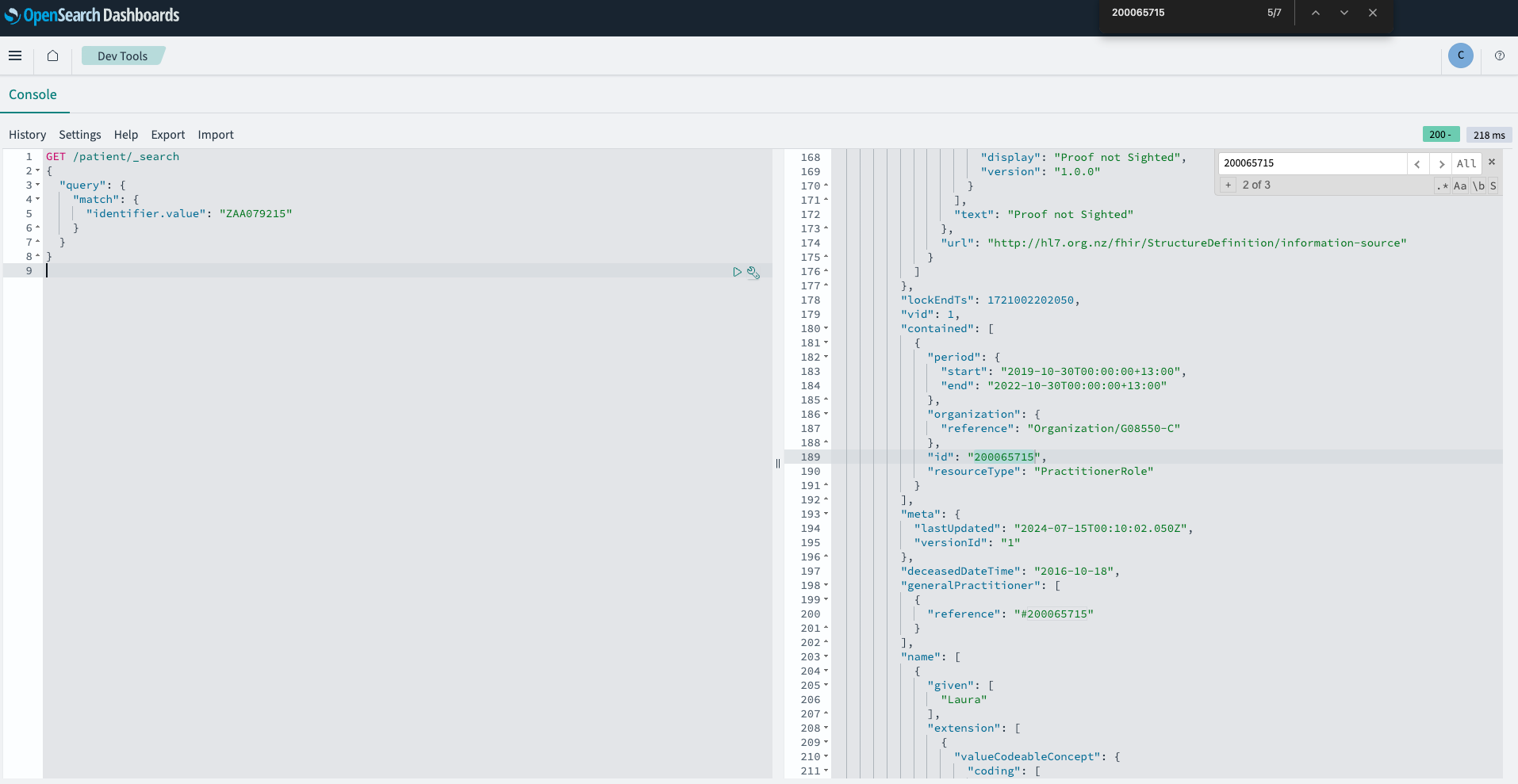Click highlighted id 200065715 on line 189
The image size is (1518, 784).
tap(1004, 457)
